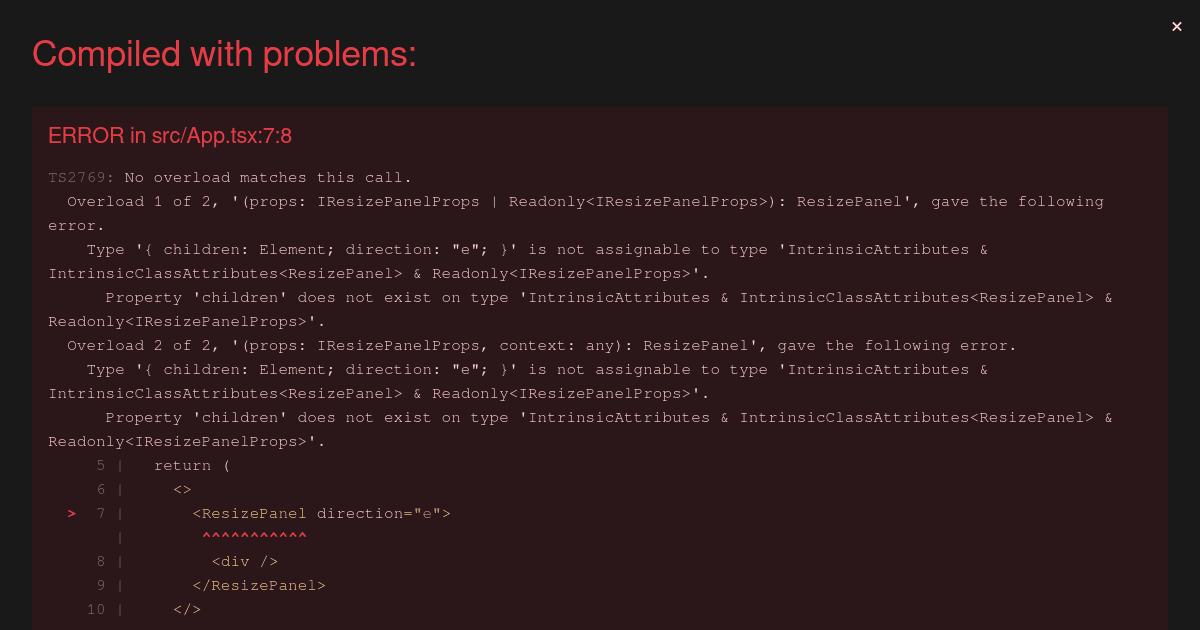
Task: Dismiss the error overlay with the X
Action: 1176,26
